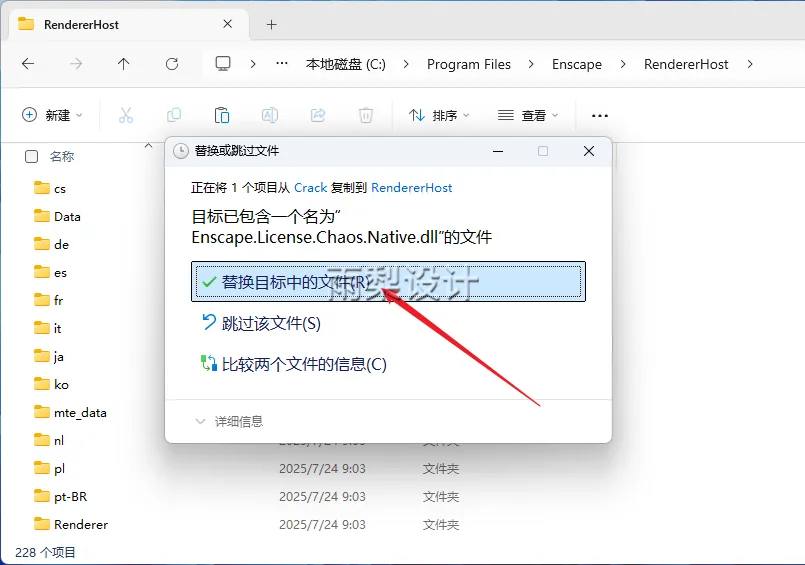Click the Cut scissors toolbar icon
Viewport: 805px width, 565px height.
126,115
